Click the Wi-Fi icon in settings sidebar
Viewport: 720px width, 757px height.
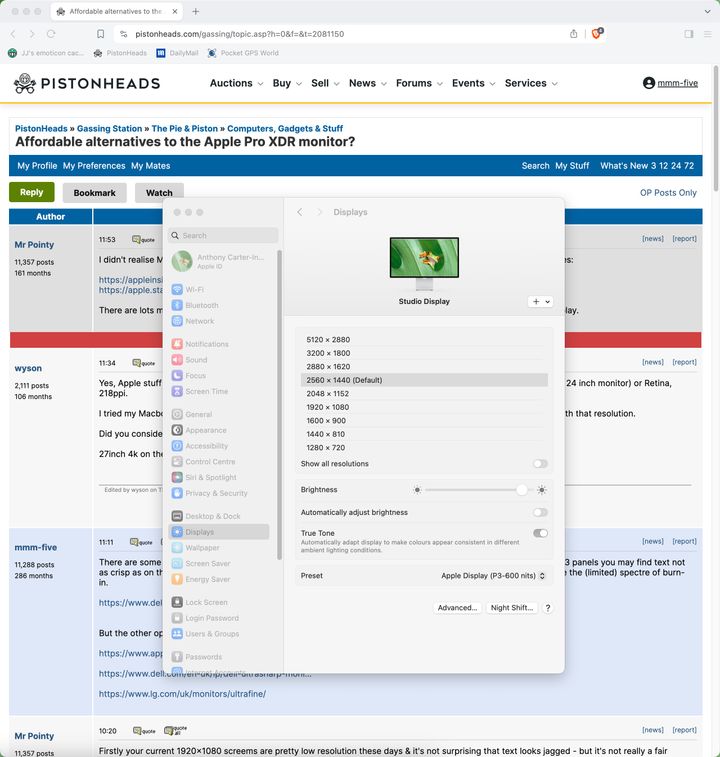pos(177,289)
